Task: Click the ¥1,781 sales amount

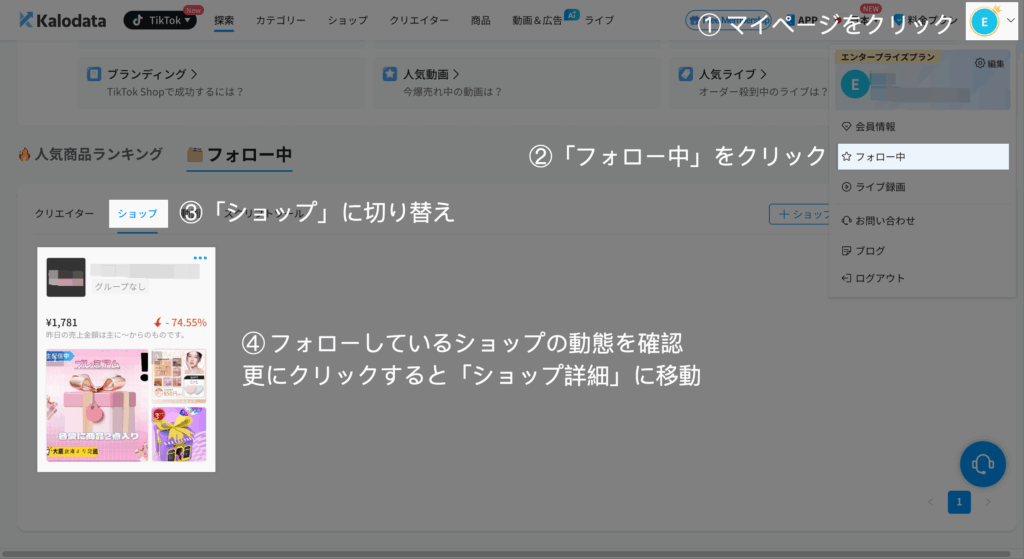Action: pos(61,323)
